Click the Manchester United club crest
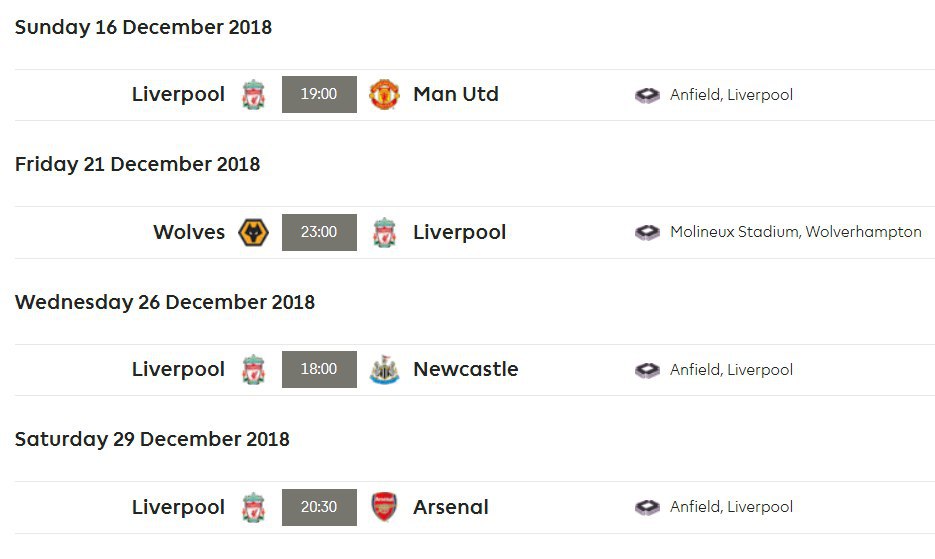Image resolution: width=935 pixels, height=559 pixels. pyautogui.click(x=384, y=94)
